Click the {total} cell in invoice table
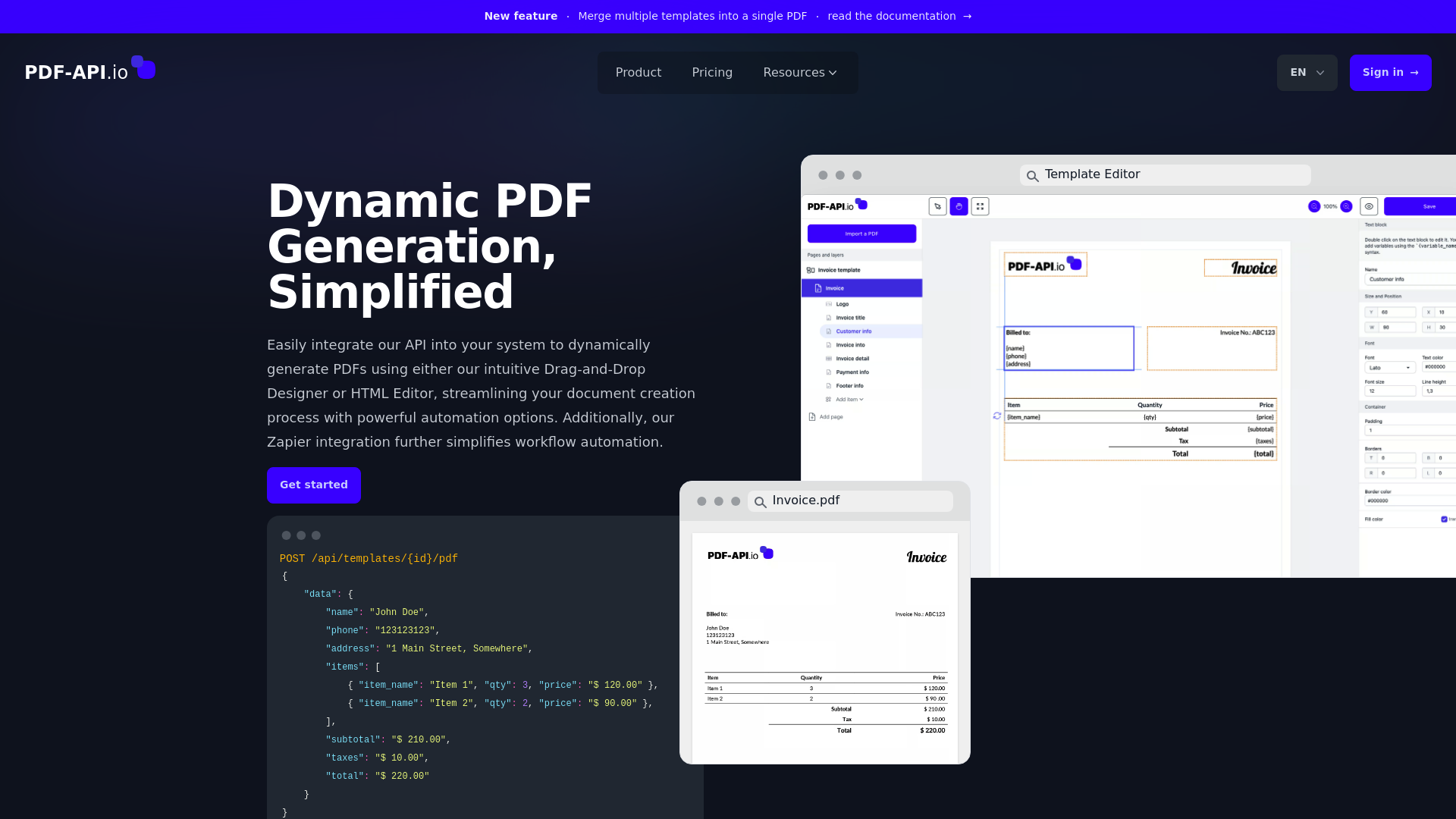1456x819 pixels. [1263, 453]
